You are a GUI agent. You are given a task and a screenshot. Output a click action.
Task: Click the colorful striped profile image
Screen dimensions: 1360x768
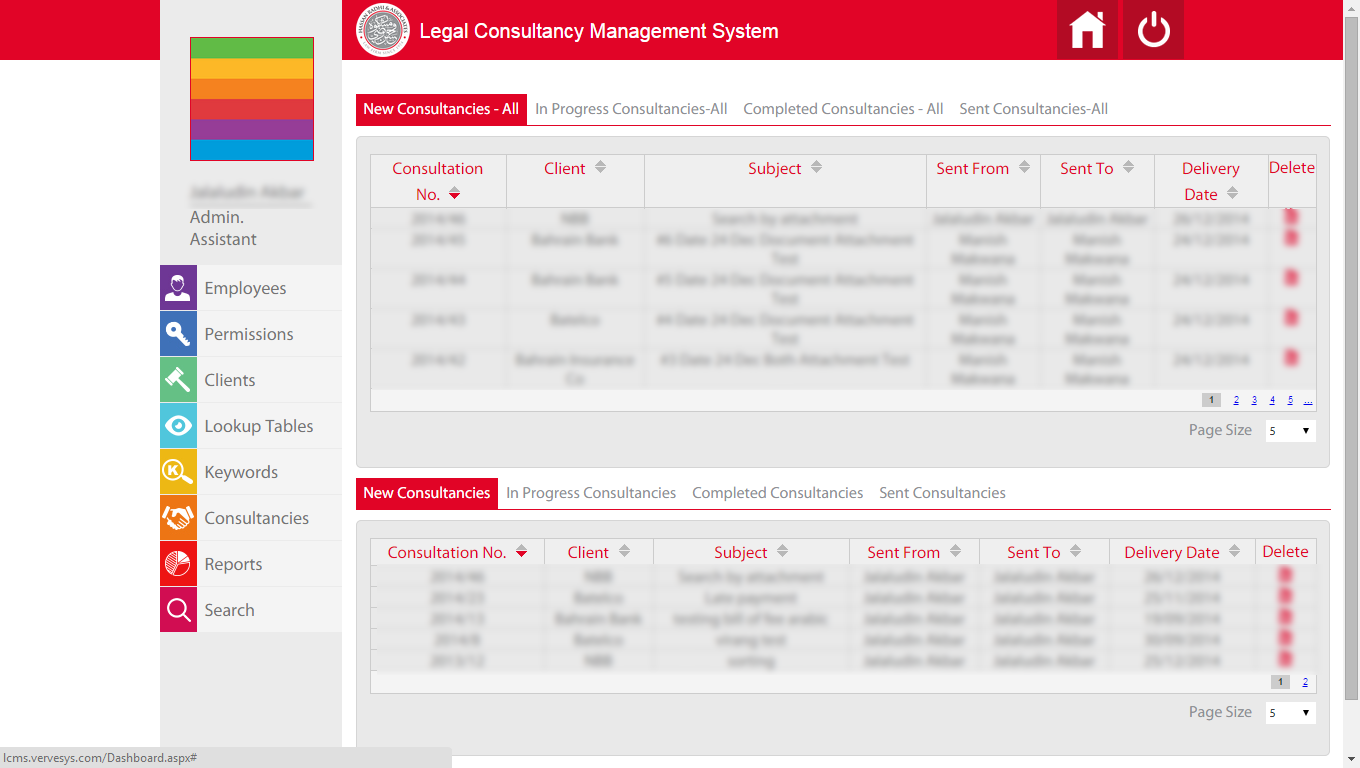point(252,99)
